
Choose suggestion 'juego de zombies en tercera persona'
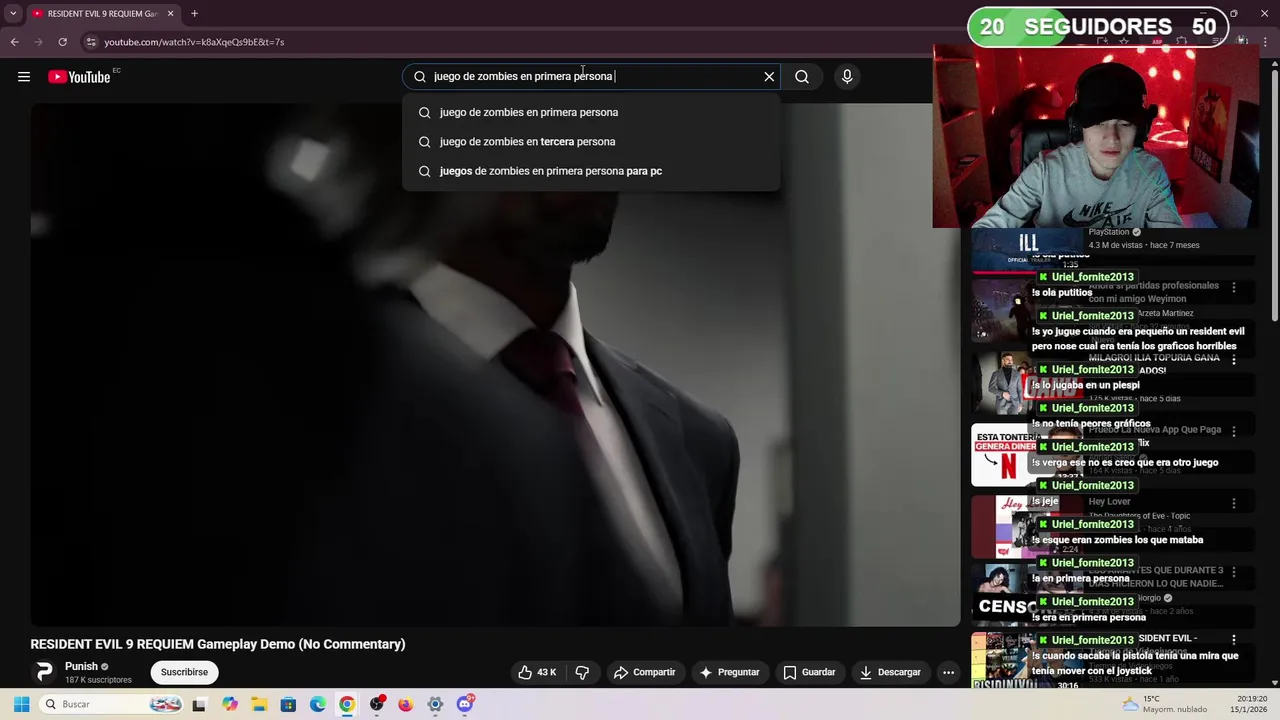pyautogui.click(x=591, y=142)
